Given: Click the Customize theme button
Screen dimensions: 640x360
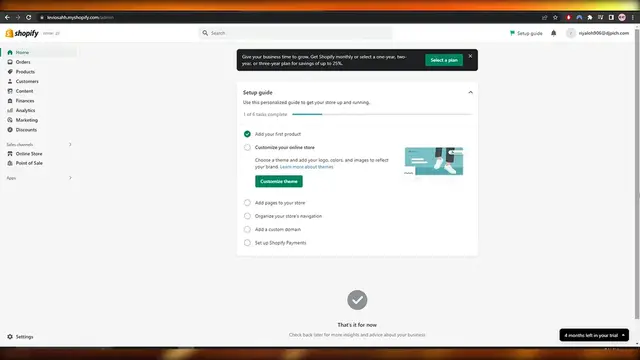Looking at the screenshot, I should [279, 181].
